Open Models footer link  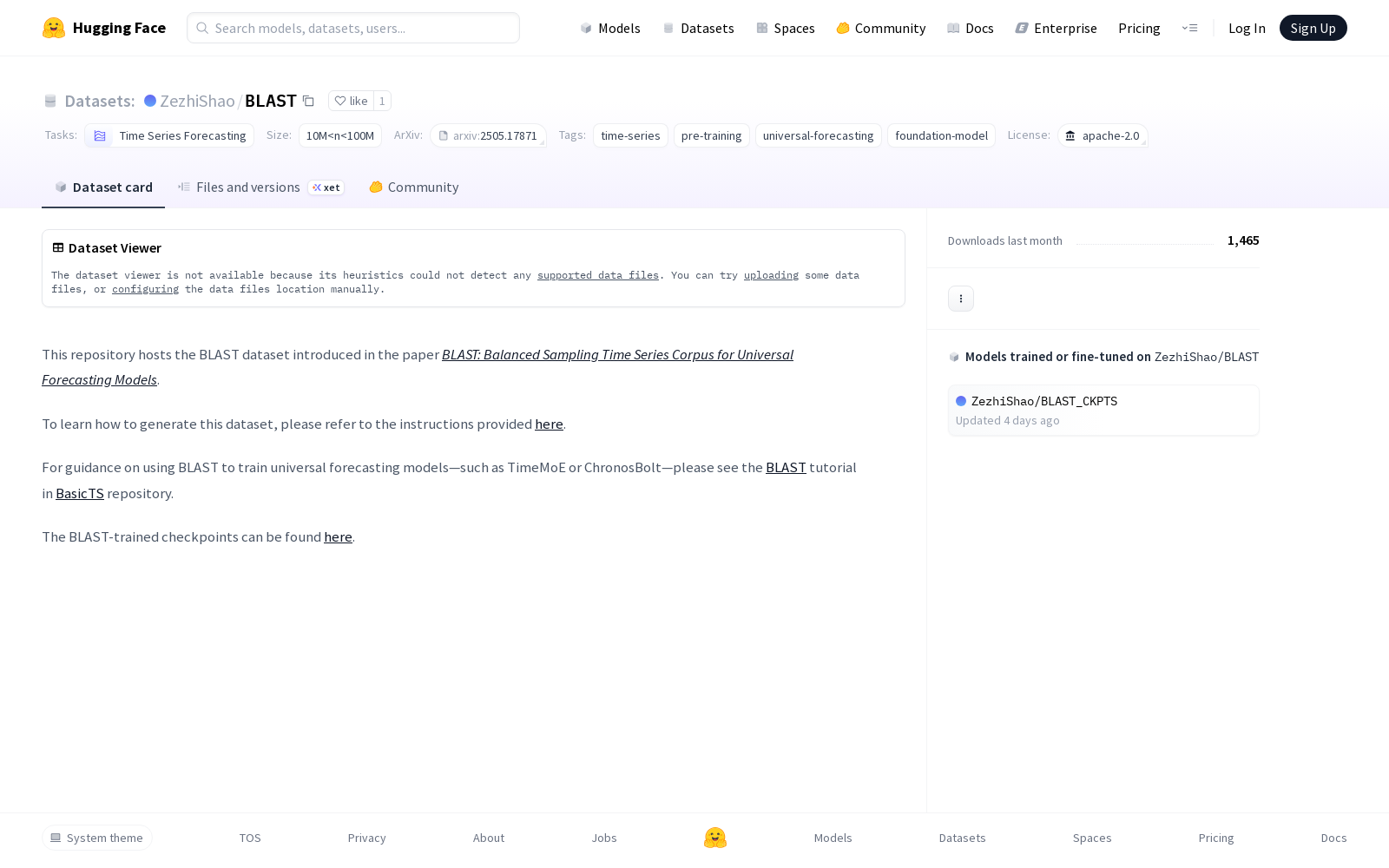coord(833,838)
